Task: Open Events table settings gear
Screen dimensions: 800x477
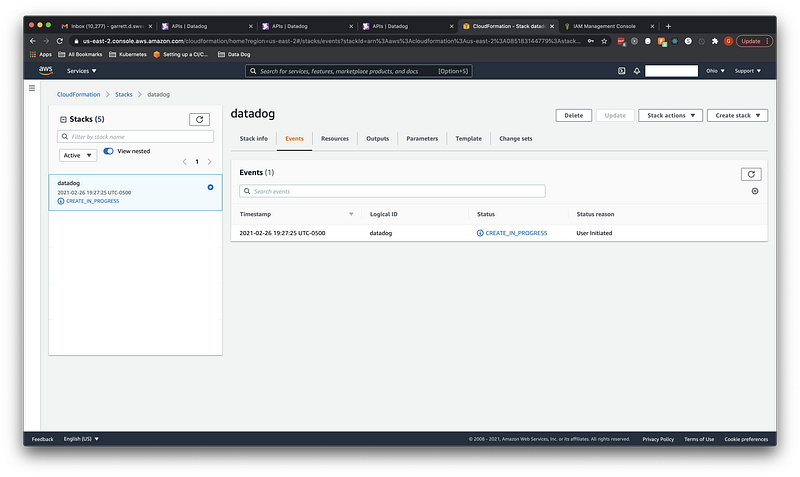Action: pos(755,191)
